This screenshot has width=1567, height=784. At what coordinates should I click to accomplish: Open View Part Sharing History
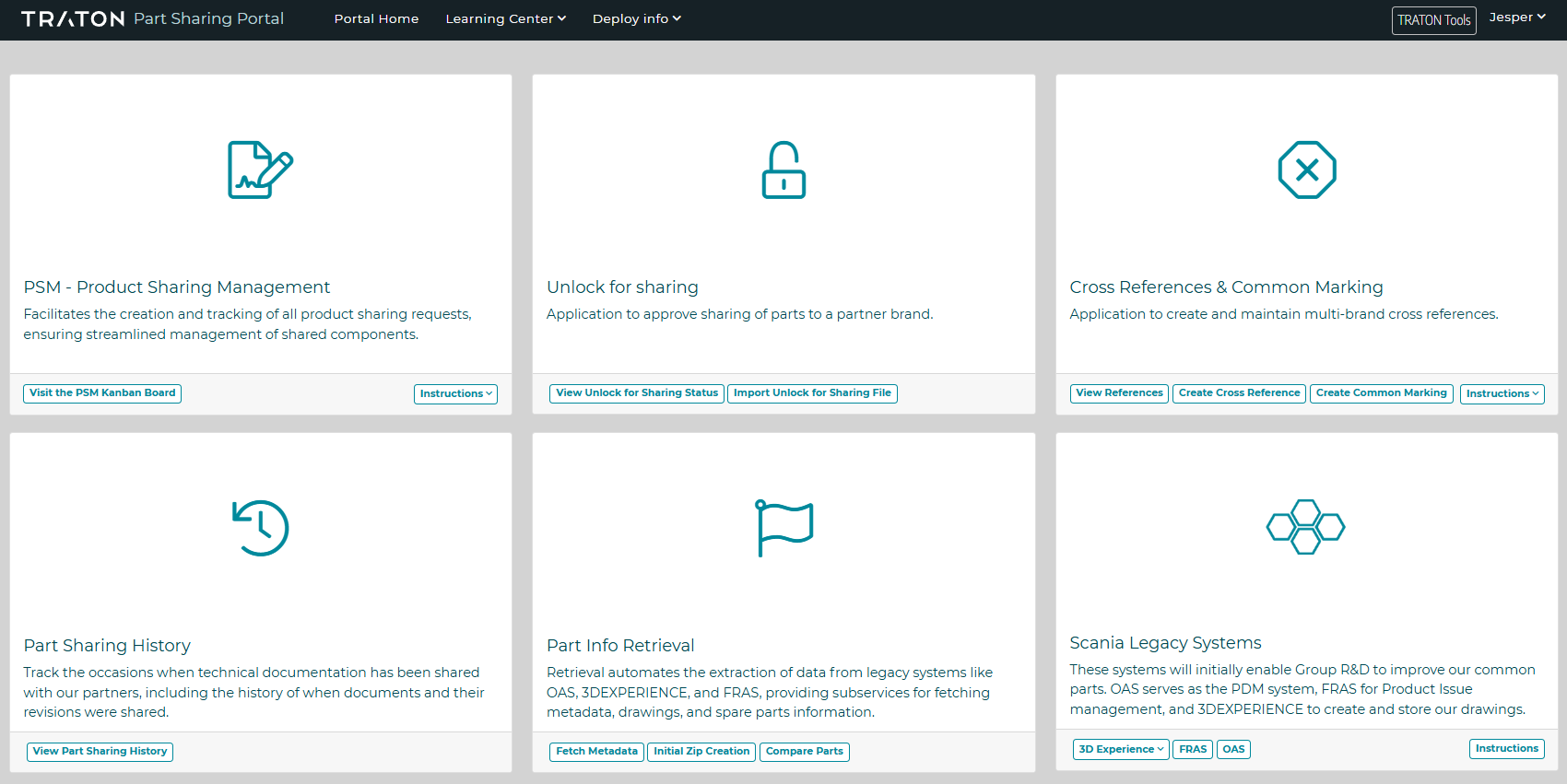tap(100, 752)
